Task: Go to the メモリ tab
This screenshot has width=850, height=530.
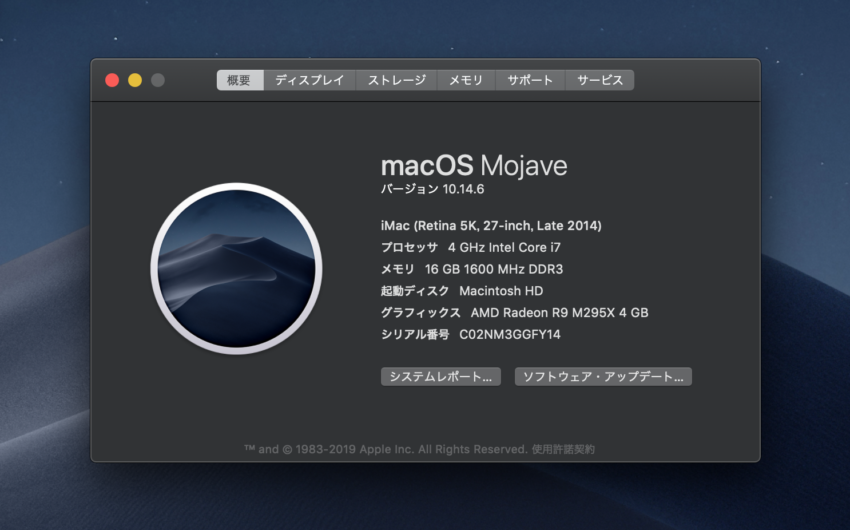Action: [x=465, y=80]
